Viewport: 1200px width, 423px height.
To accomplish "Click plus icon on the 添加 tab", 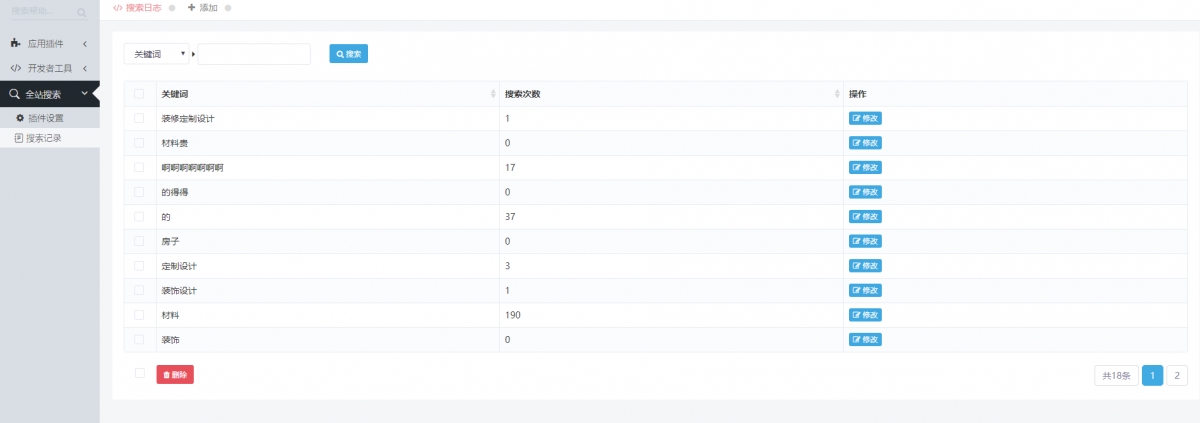I will (192, 8).
